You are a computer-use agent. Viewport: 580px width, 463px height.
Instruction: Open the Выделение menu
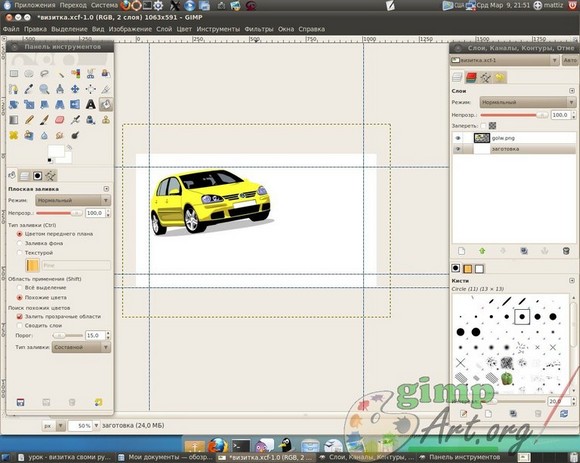[x=69, y=29]
